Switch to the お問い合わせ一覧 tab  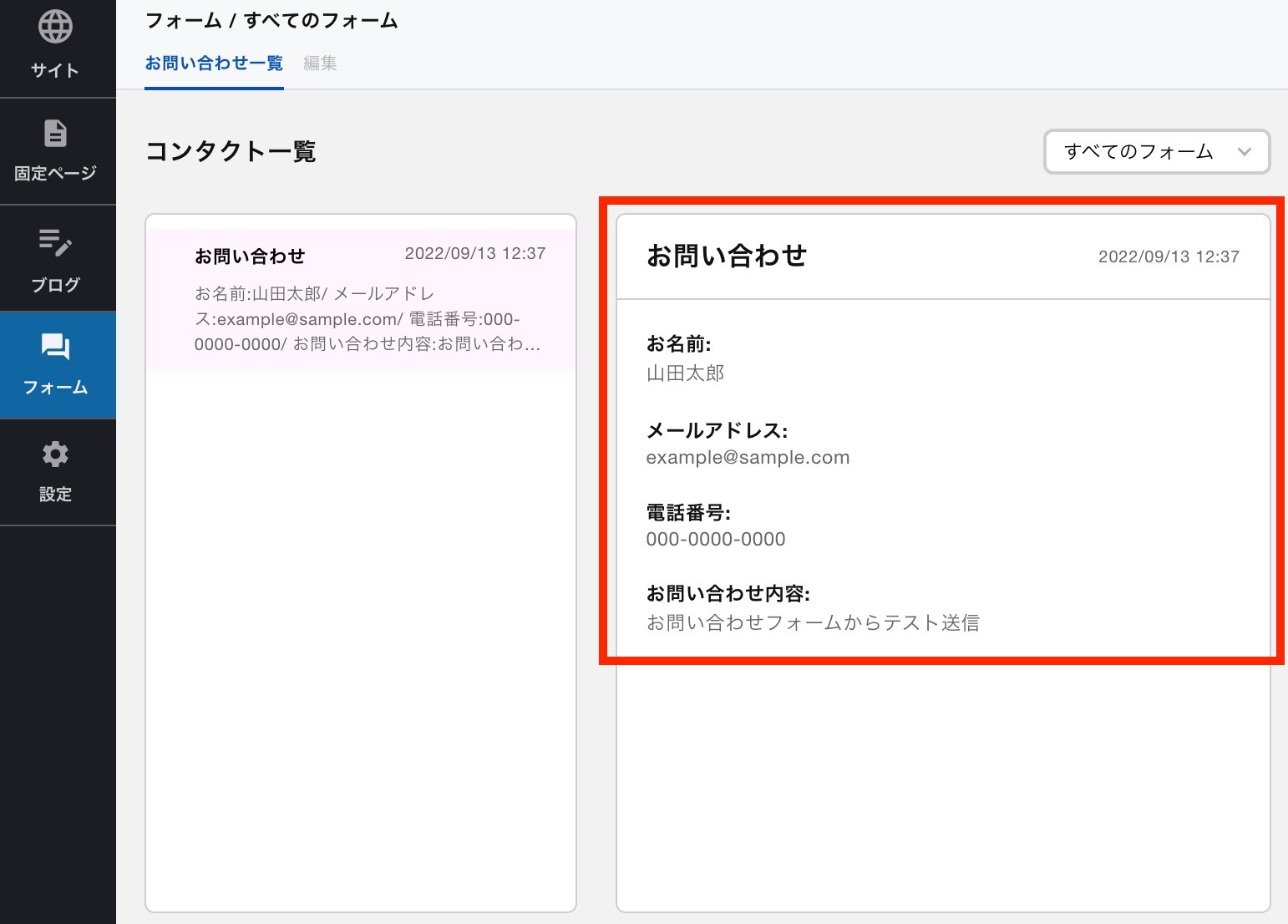point(214,63)
